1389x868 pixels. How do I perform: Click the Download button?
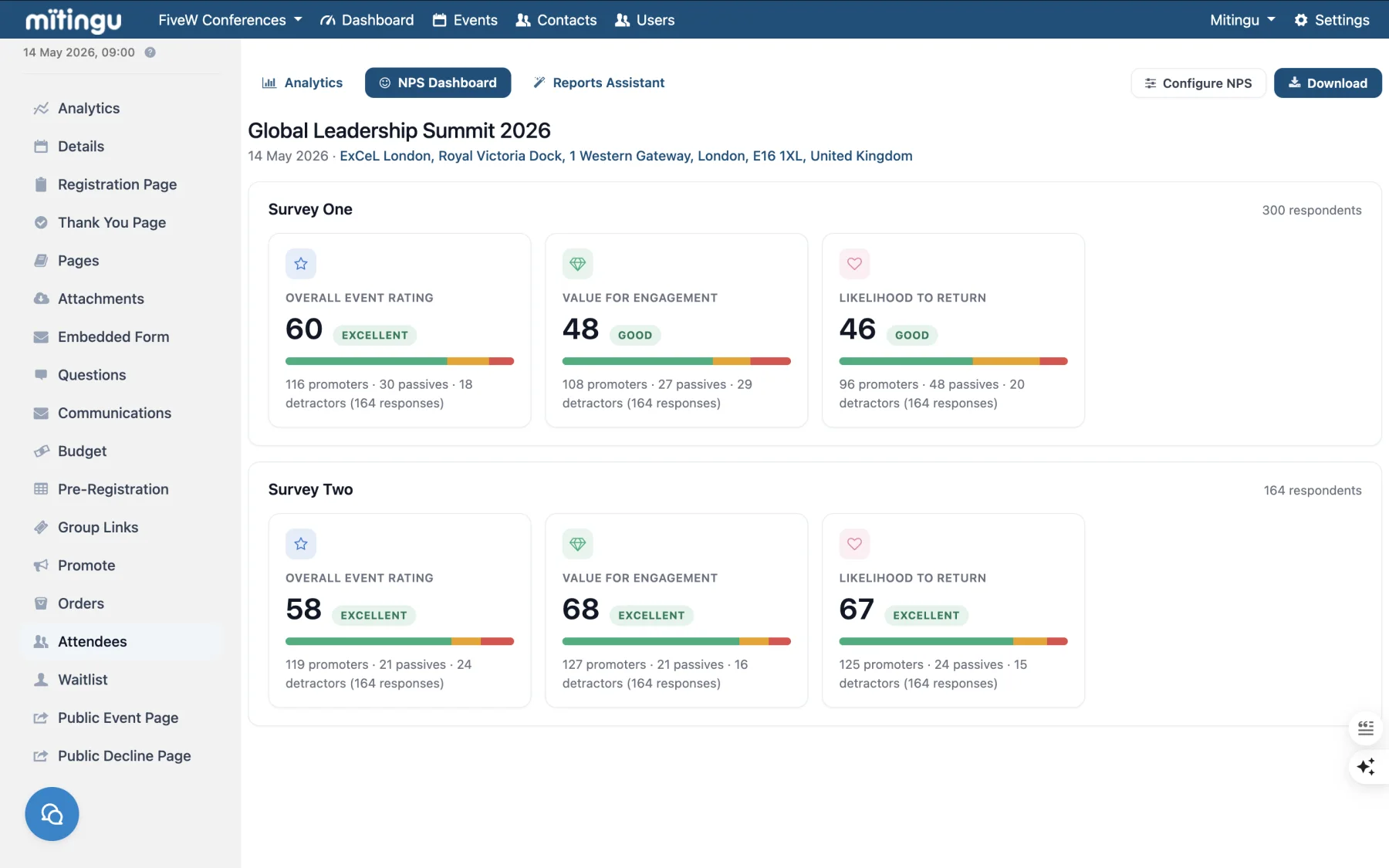[x=1327, y=83]
